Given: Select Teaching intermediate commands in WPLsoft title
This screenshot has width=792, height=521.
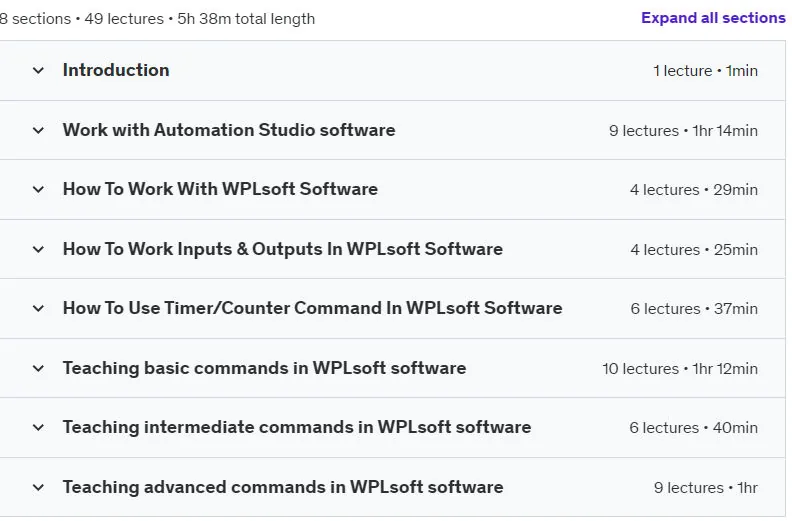Looking at the screenshot, I should pos(296,427).
